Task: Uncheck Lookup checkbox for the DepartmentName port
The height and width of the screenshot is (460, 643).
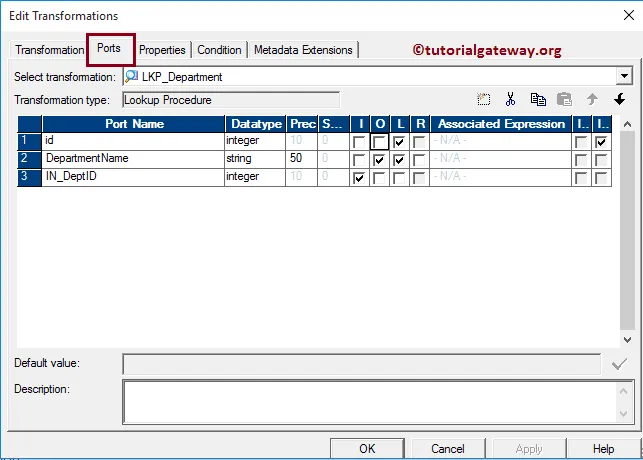Action: 399,159
